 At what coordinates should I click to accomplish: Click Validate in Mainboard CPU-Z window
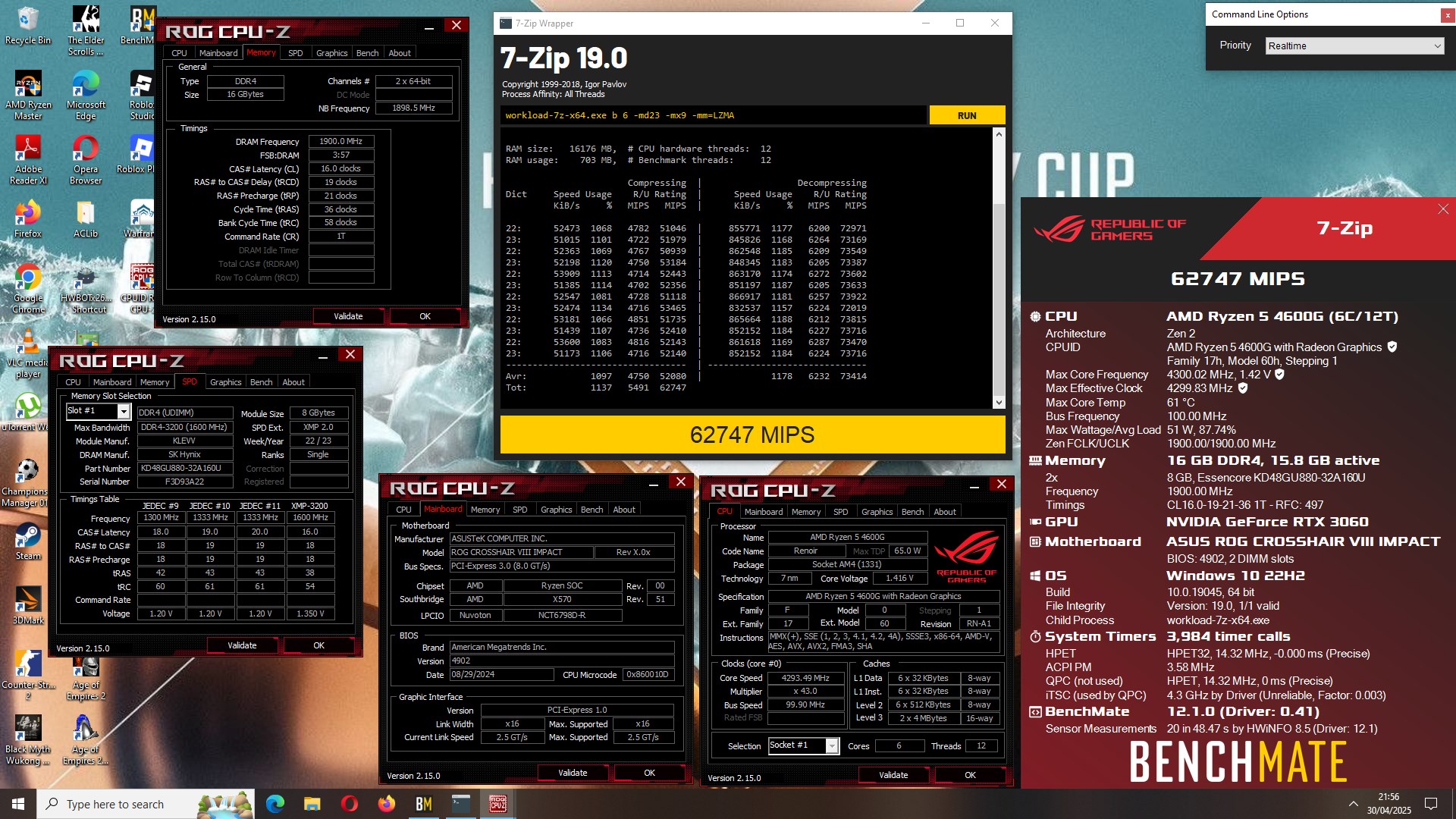point(573,773)
